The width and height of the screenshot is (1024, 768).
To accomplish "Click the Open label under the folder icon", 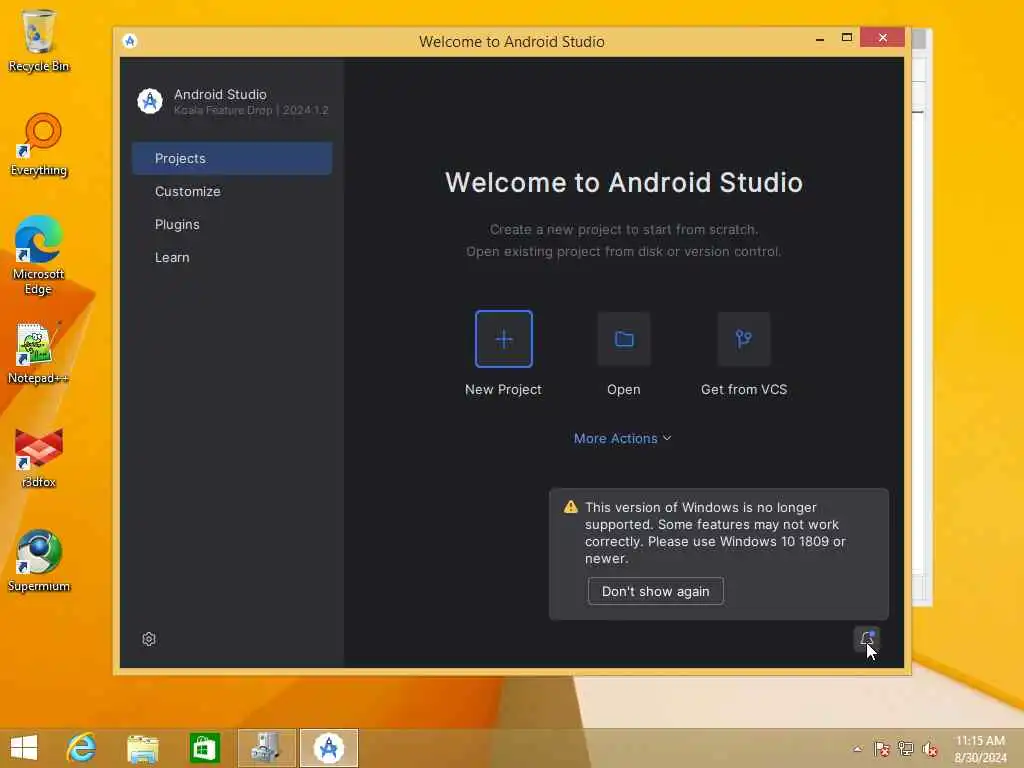I will (624, 389).
